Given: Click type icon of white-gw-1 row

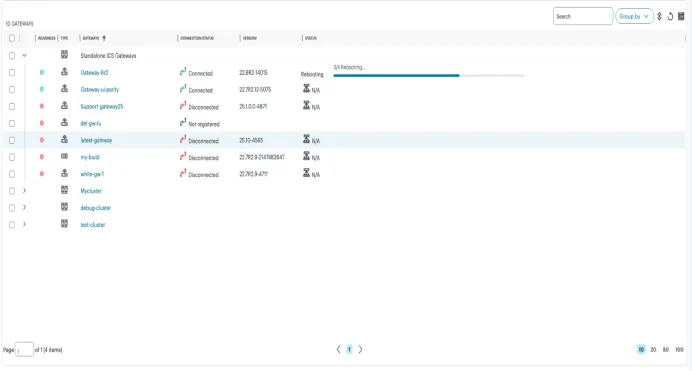Looking at the screenshot, I should (x=64, y=173).
